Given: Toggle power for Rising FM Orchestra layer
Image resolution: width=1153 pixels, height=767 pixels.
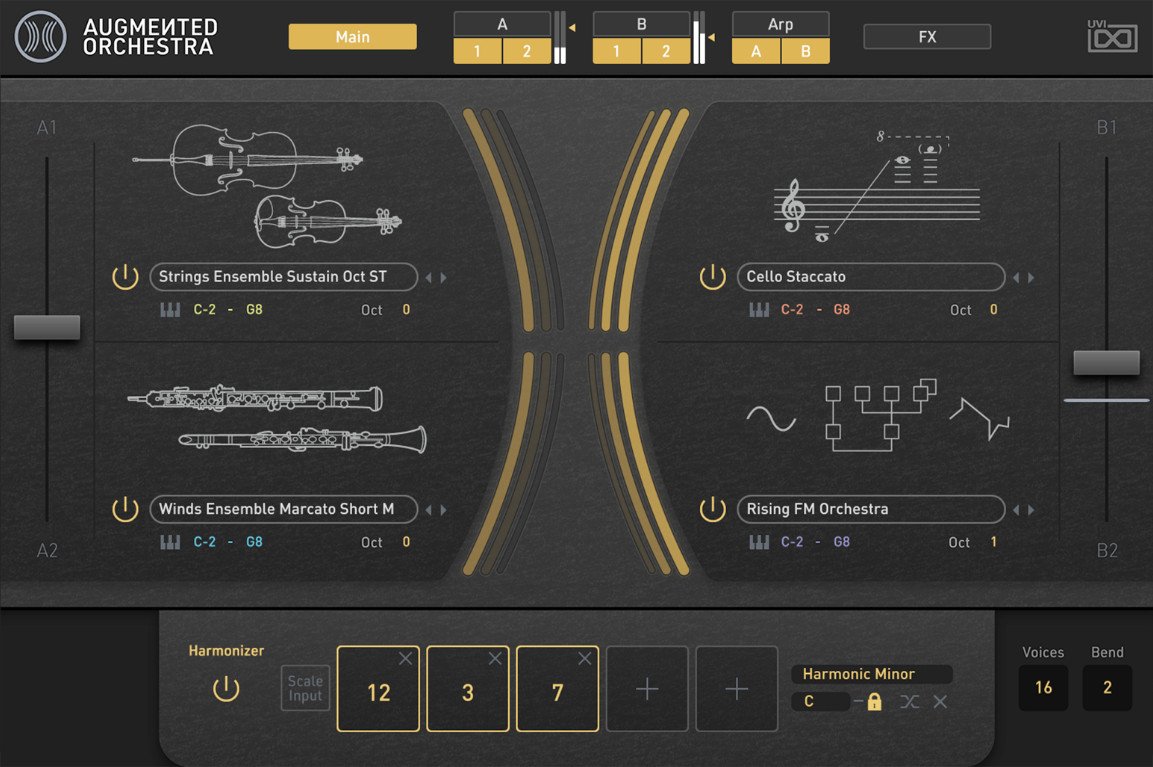Looking at the screenshot, I should click(x=713, y=509).
